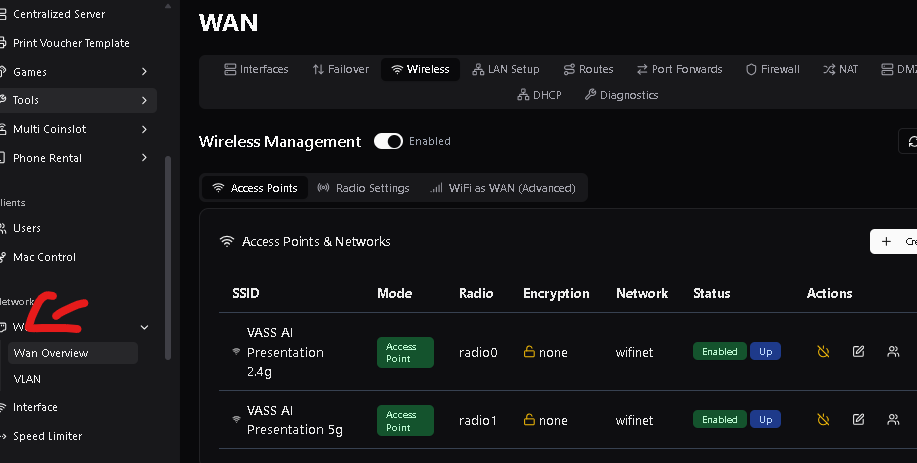Image resolution: width=917 pixels, height=463 pixels.
Task: Click the Status column header
Action: click(x=712, y=293)
